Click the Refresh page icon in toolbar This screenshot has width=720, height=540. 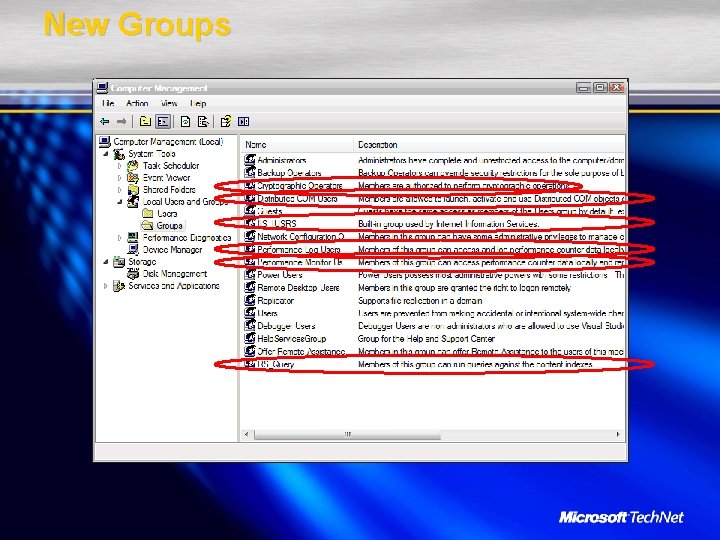[x=186, y=121]
